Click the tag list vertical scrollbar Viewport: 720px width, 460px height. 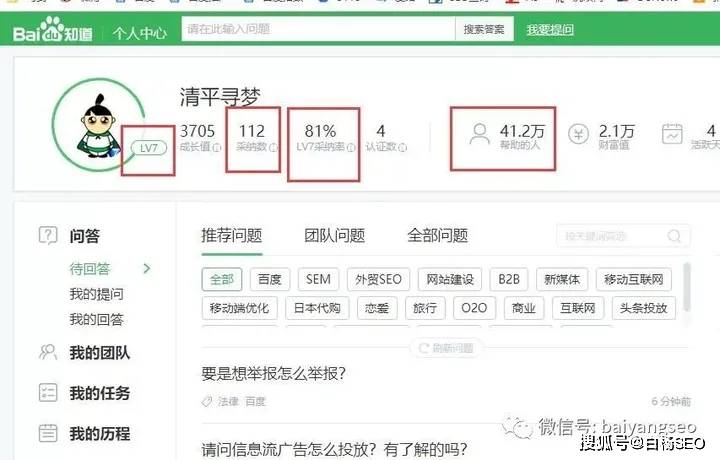coord(686,287)
